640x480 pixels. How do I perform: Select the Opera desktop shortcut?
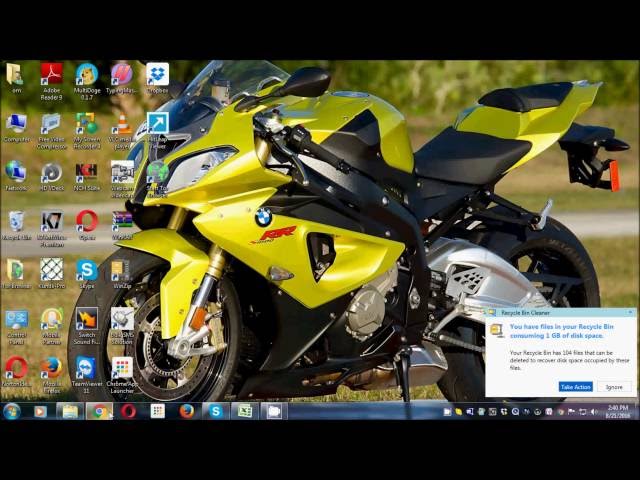[x=87, y=225]
